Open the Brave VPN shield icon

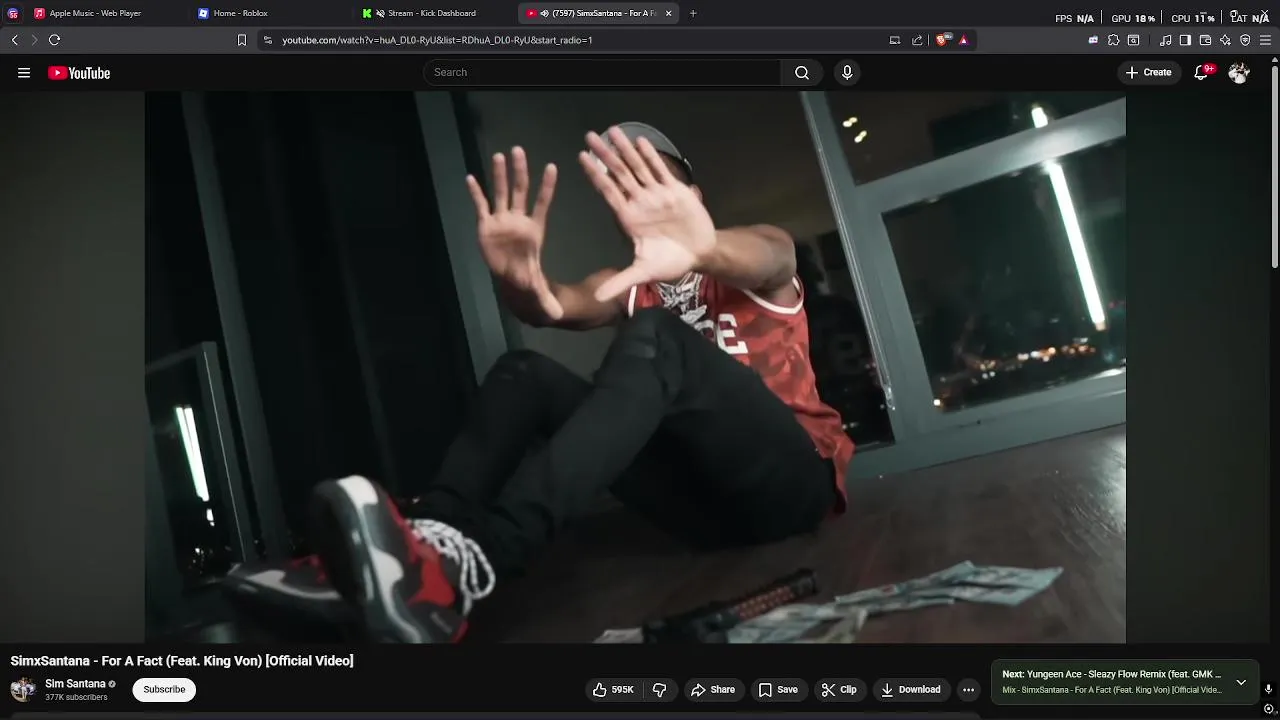click(x=1245, y=40)
